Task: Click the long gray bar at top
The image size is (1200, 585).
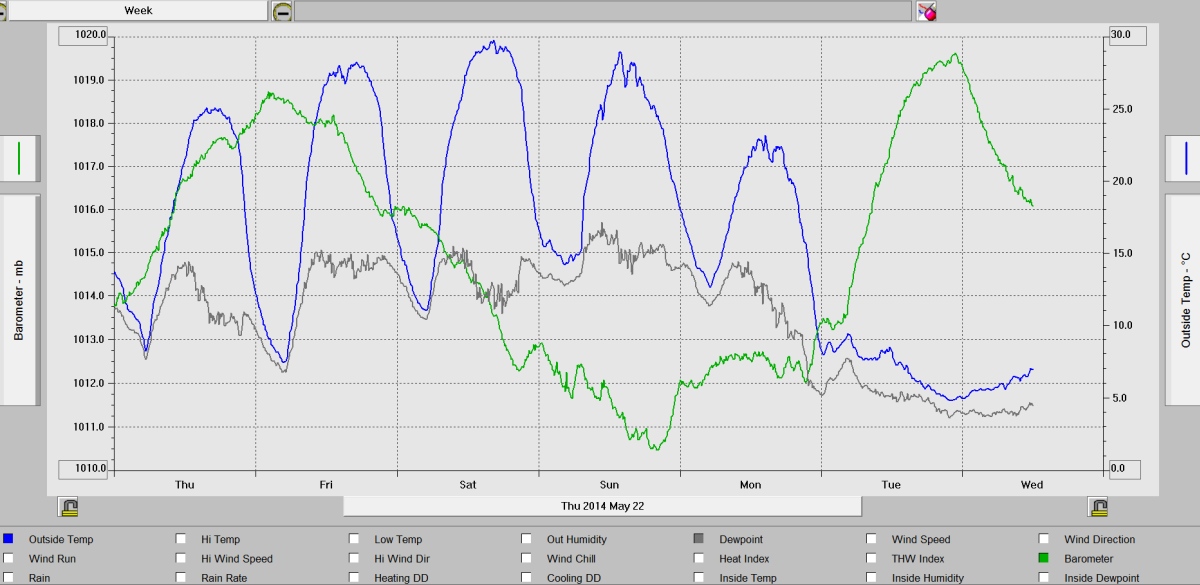Action: coord(604,11)
